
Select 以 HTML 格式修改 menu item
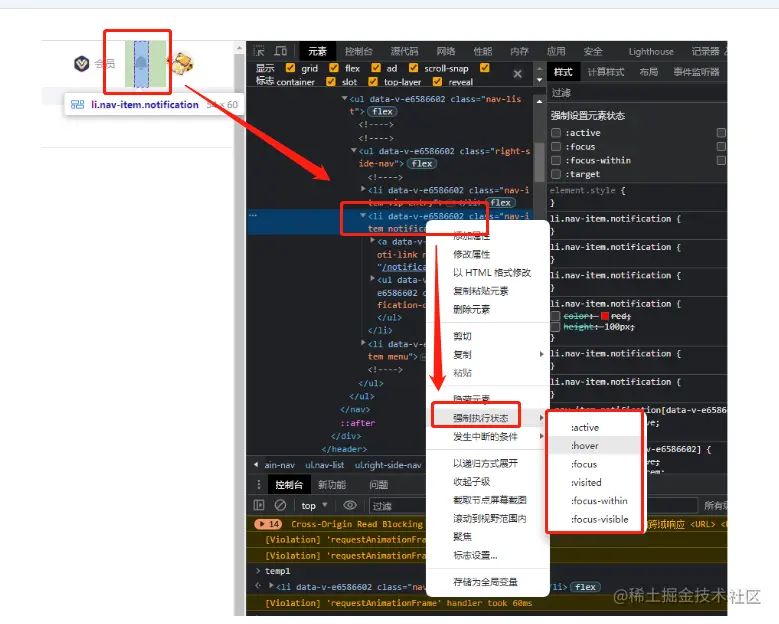(x=488, y=273)
